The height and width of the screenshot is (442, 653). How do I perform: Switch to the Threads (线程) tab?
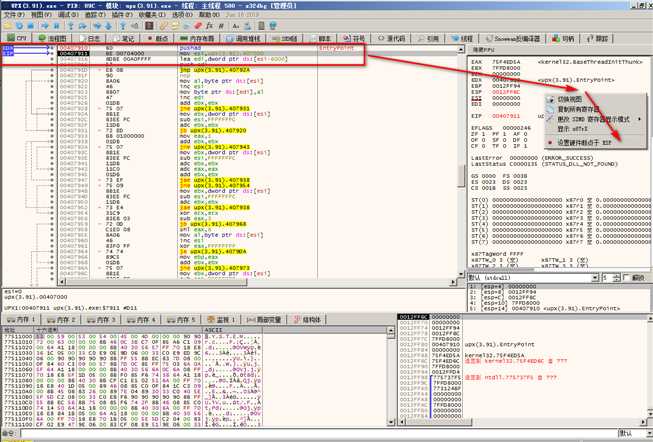pos(461,38)
